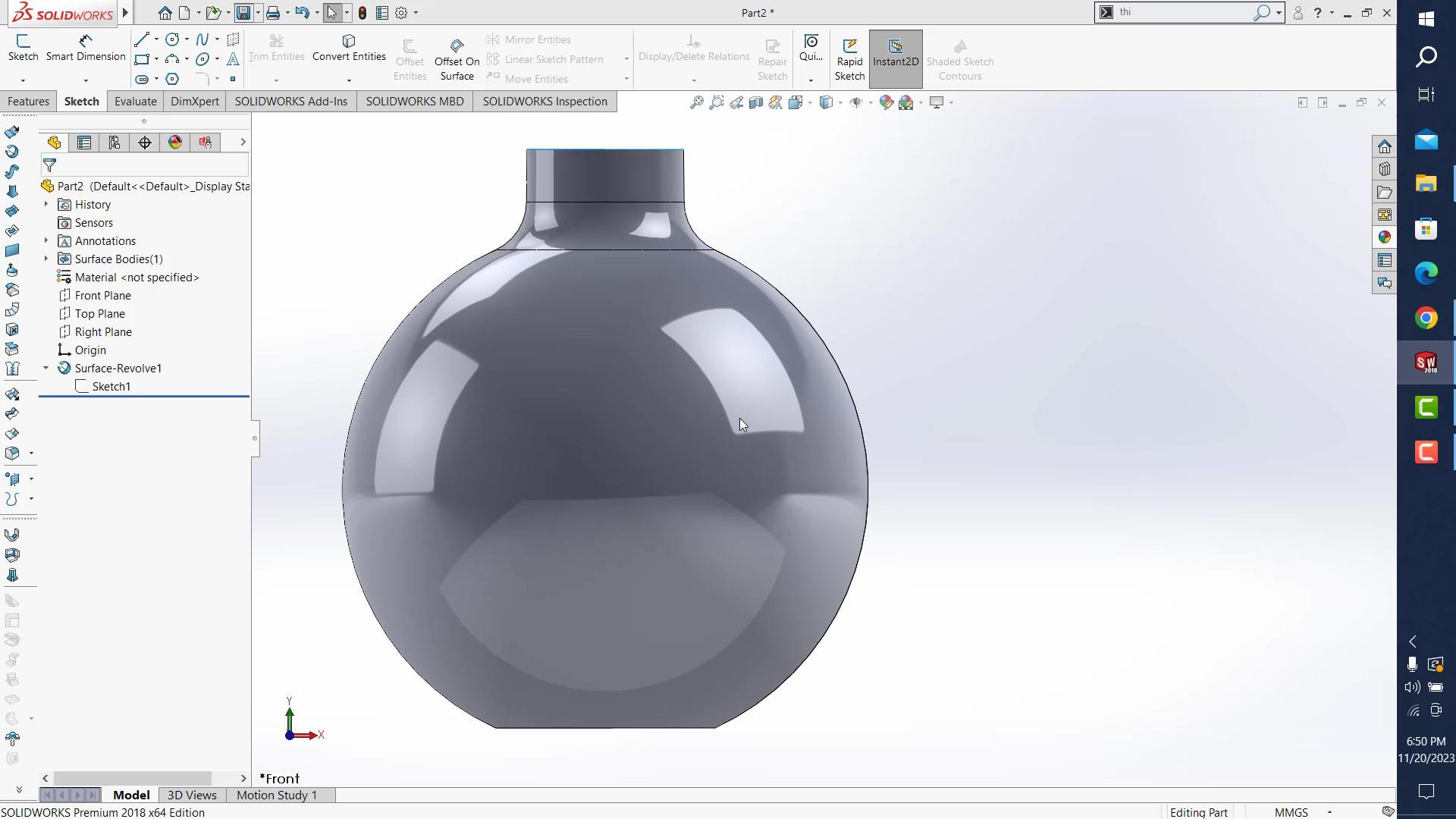Select the Spline sketch tool
Viewport: 1456px width, 819px height.
(202, 39)
